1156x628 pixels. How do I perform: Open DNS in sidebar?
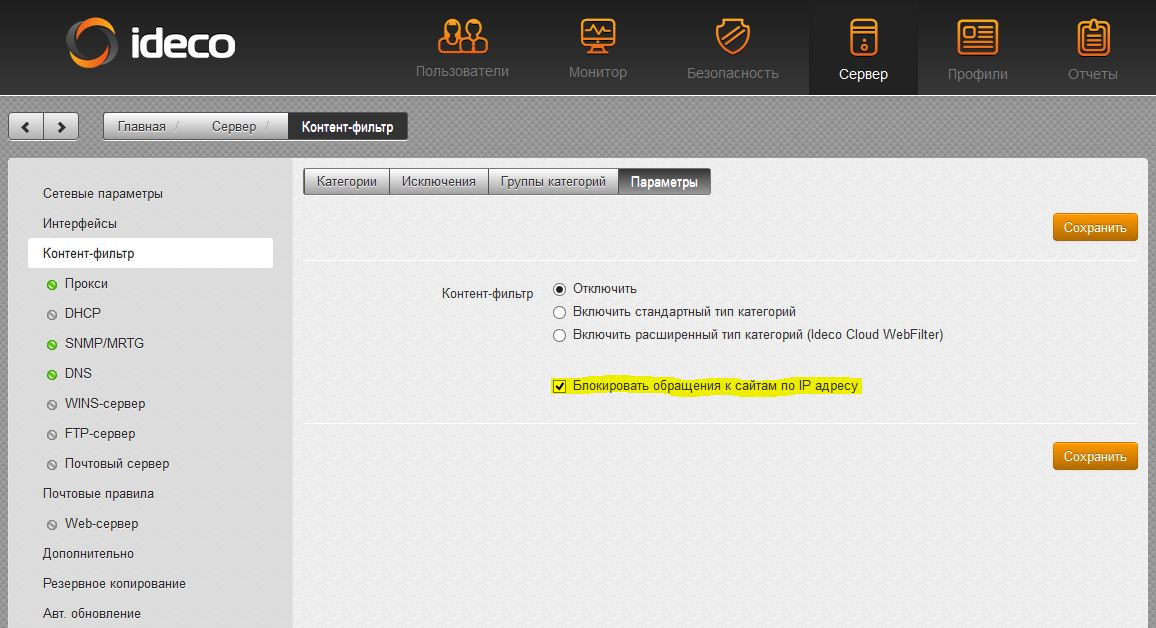pos(78,374)
